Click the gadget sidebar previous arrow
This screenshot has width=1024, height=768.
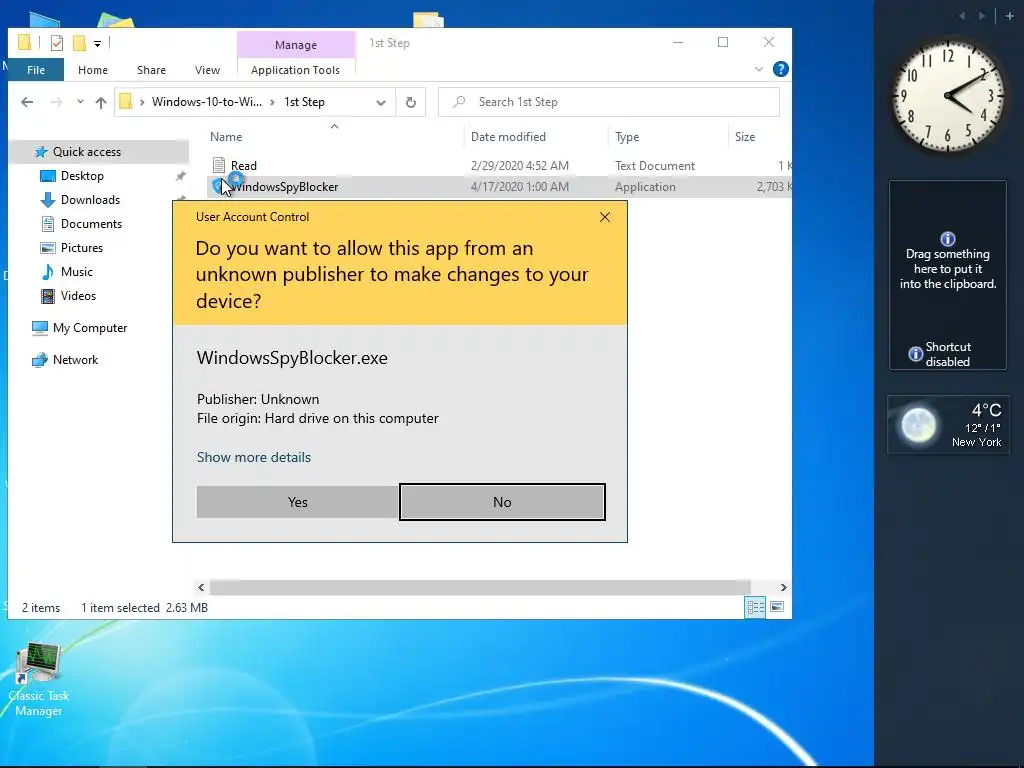(x=961, y=16)
